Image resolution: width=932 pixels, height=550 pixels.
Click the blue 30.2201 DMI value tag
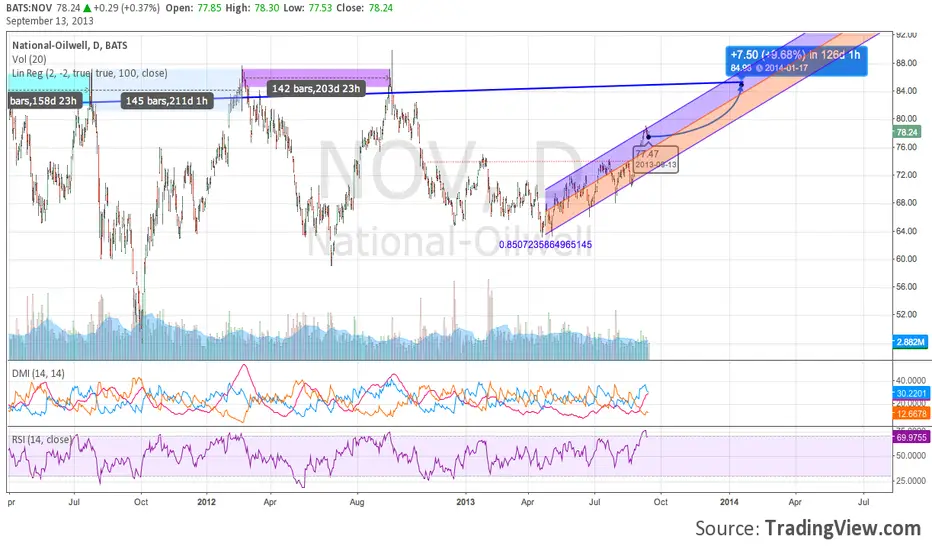point(911,393)
